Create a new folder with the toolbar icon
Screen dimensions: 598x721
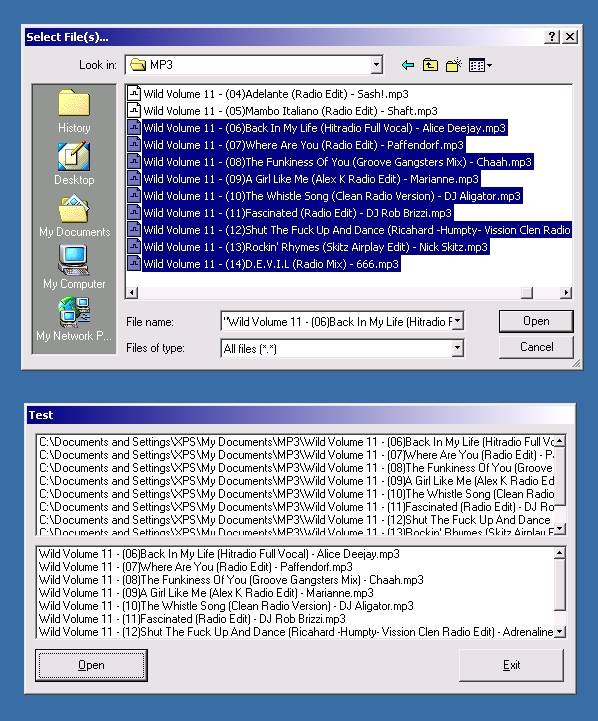click(x=454, y=65)
